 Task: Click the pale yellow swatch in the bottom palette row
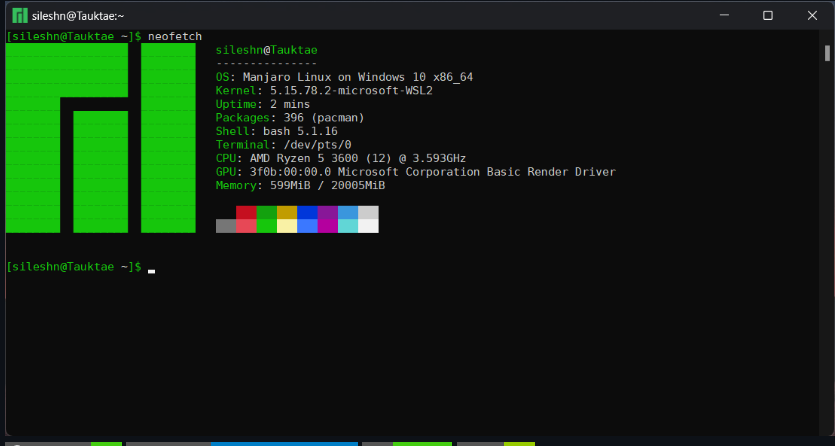point(287,226)
